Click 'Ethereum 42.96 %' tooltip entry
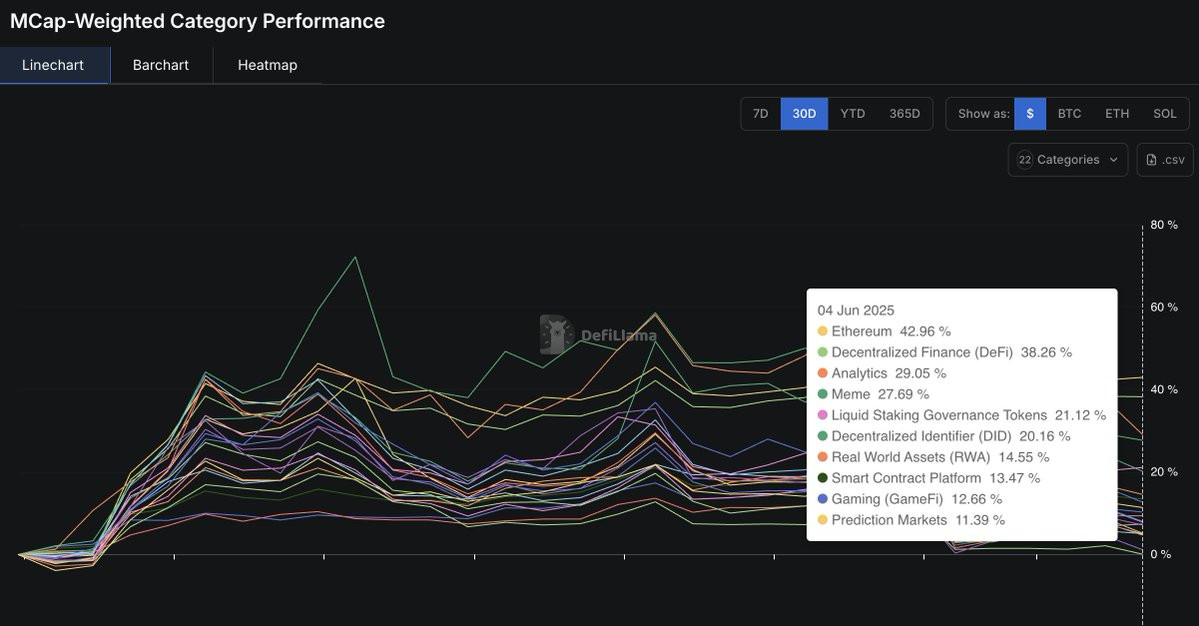The image size is (1199, 626). pos(884,332)
